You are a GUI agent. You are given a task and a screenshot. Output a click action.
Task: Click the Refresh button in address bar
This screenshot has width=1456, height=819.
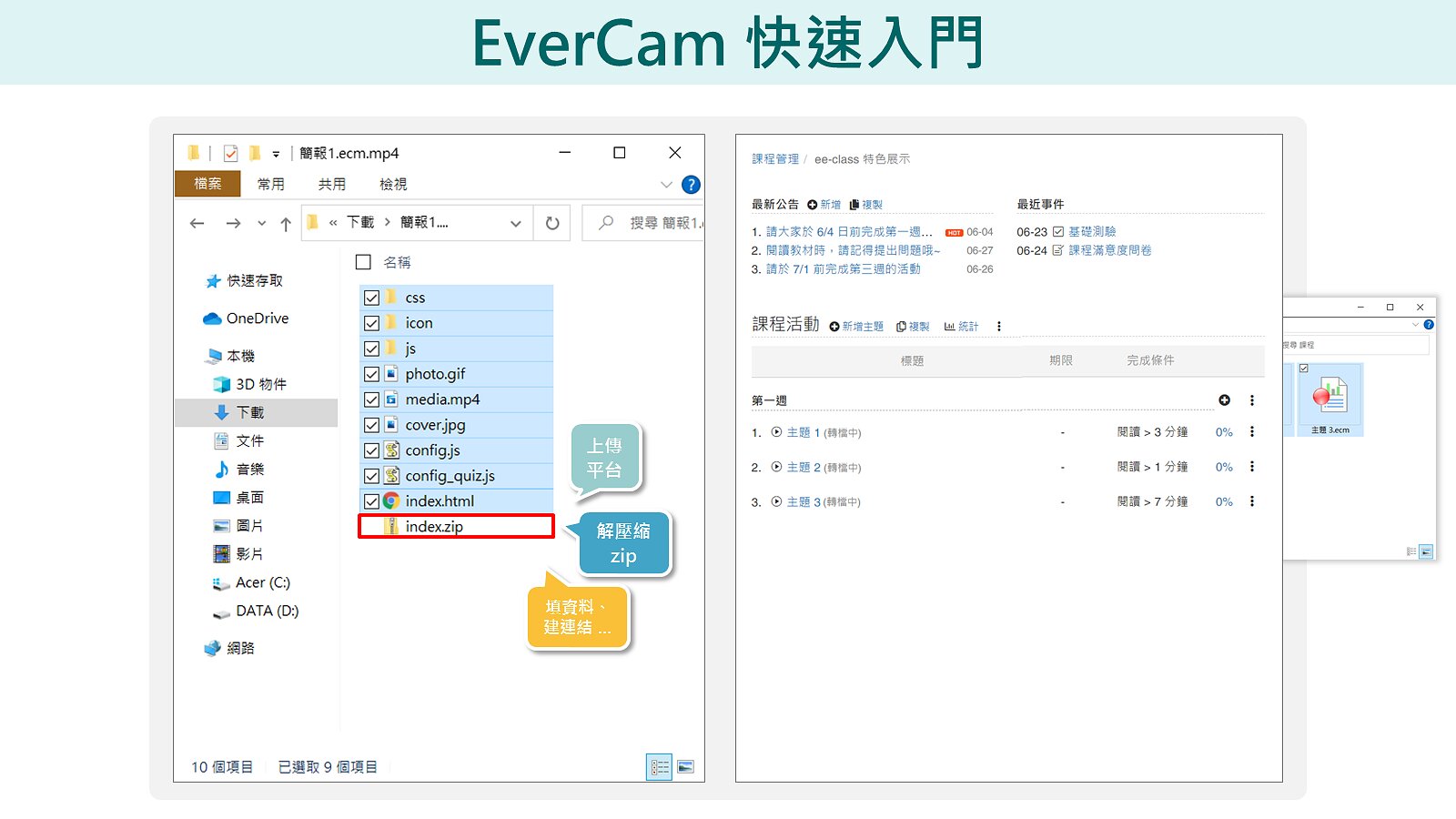click(x=552, y=223)
